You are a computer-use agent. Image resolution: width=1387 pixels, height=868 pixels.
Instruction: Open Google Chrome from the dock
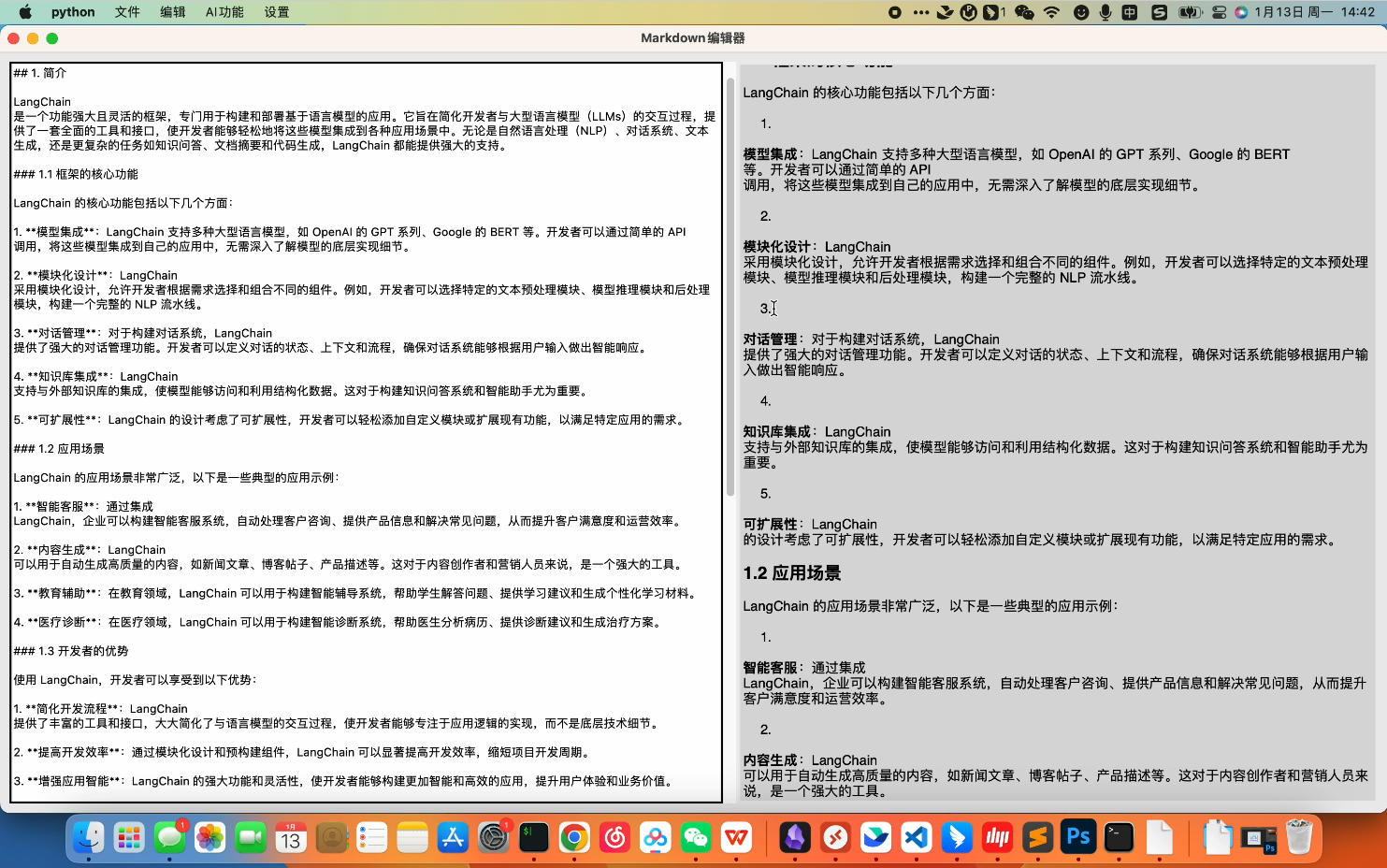coord(574,837)
